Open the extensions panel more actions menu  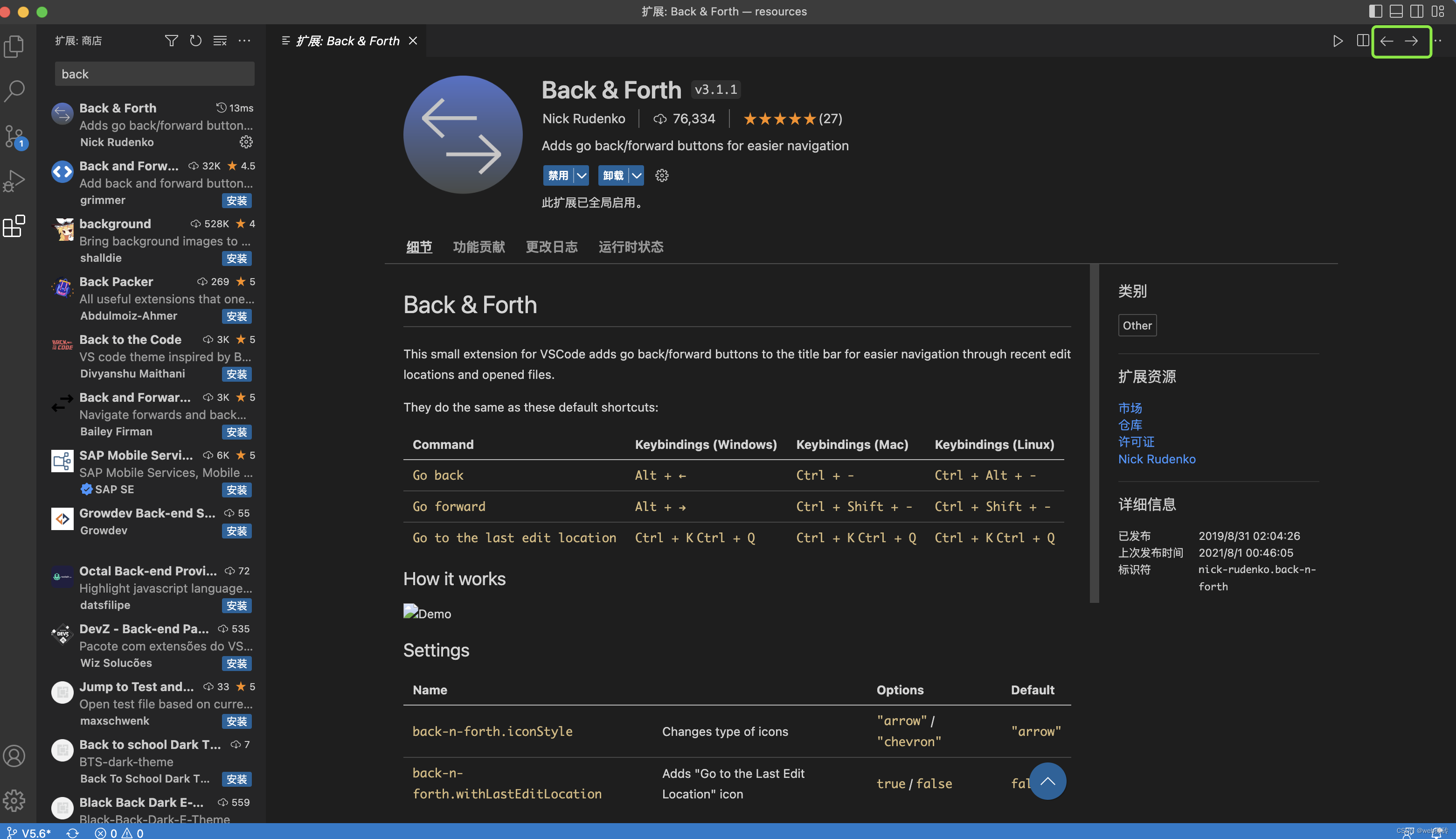pyautogui.click(x=244, y=40)
